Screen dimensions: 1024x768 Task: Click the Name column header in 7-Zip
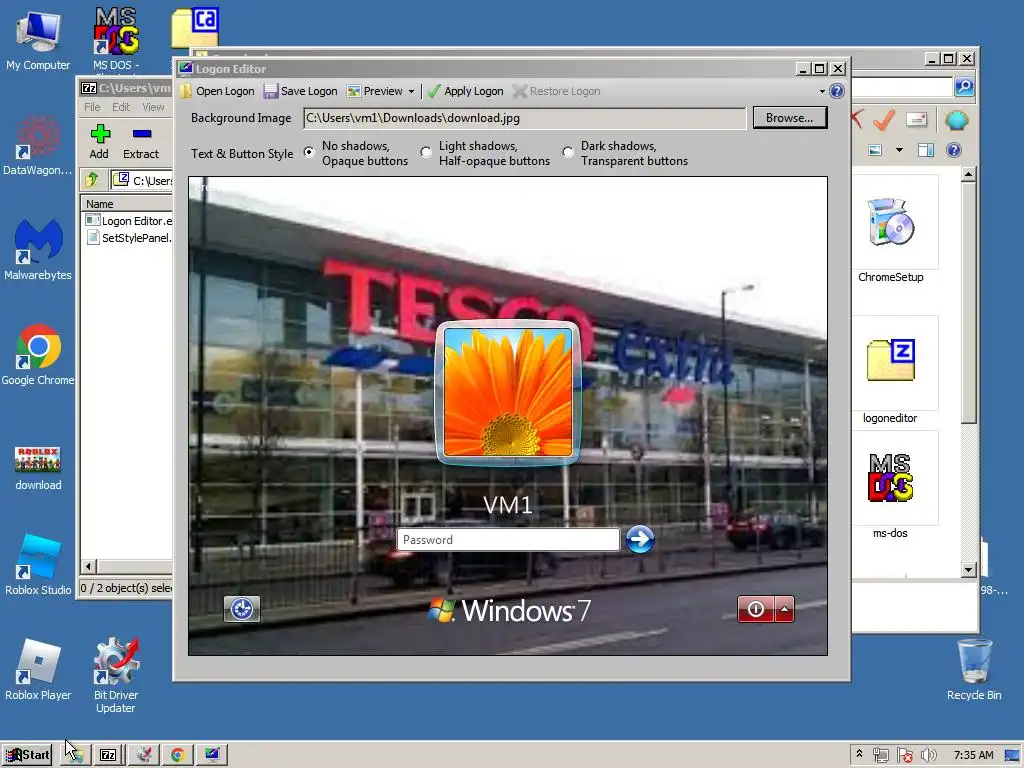127,204
